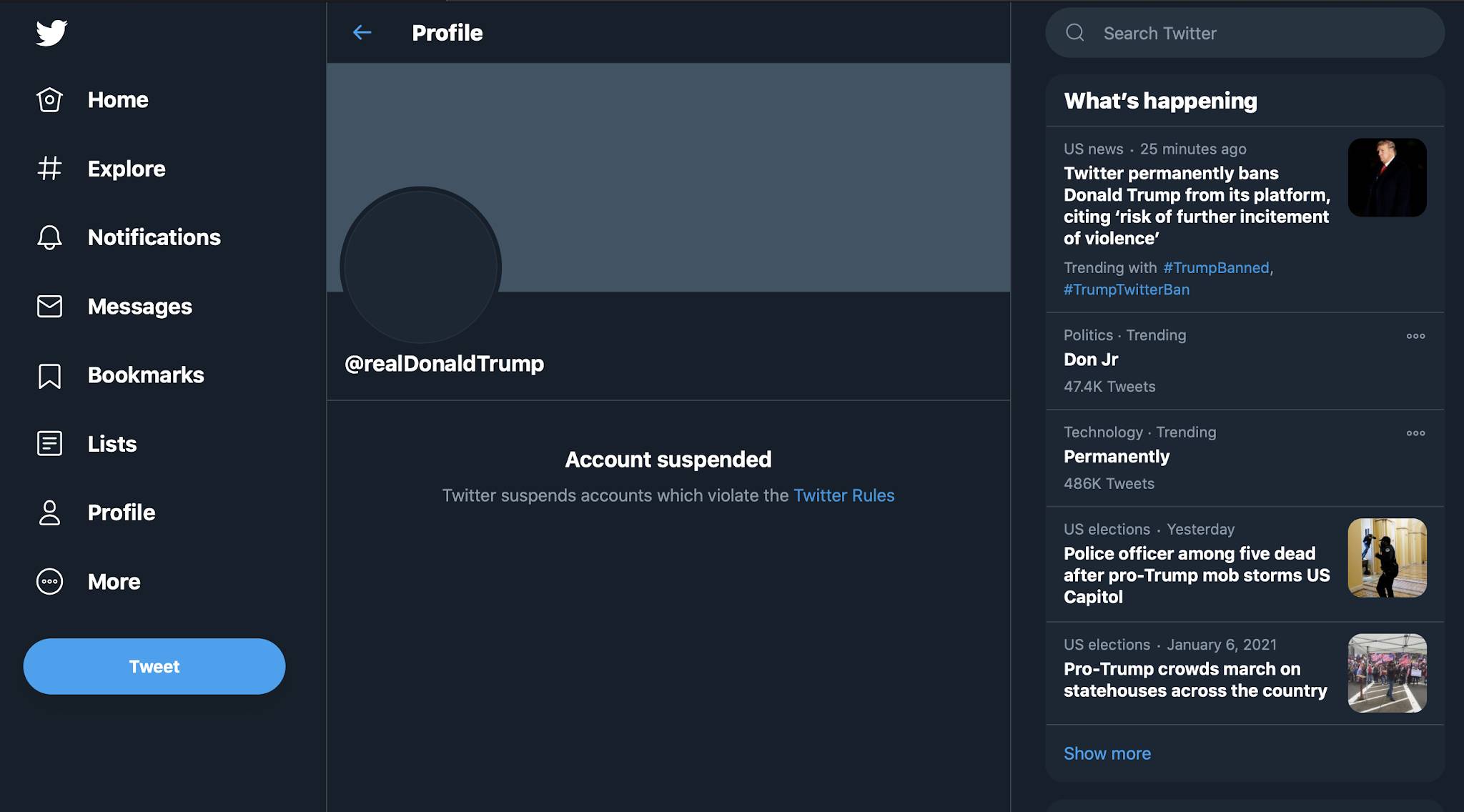
Task: Open Home from the house icon
Action: click(49, 99)
